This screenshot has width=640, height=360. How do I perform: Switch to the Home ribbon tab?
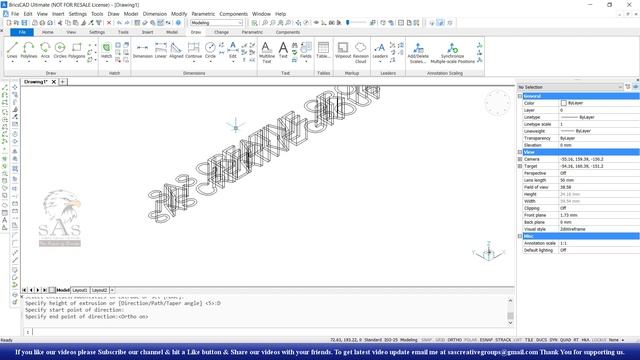tap(47, 32)
